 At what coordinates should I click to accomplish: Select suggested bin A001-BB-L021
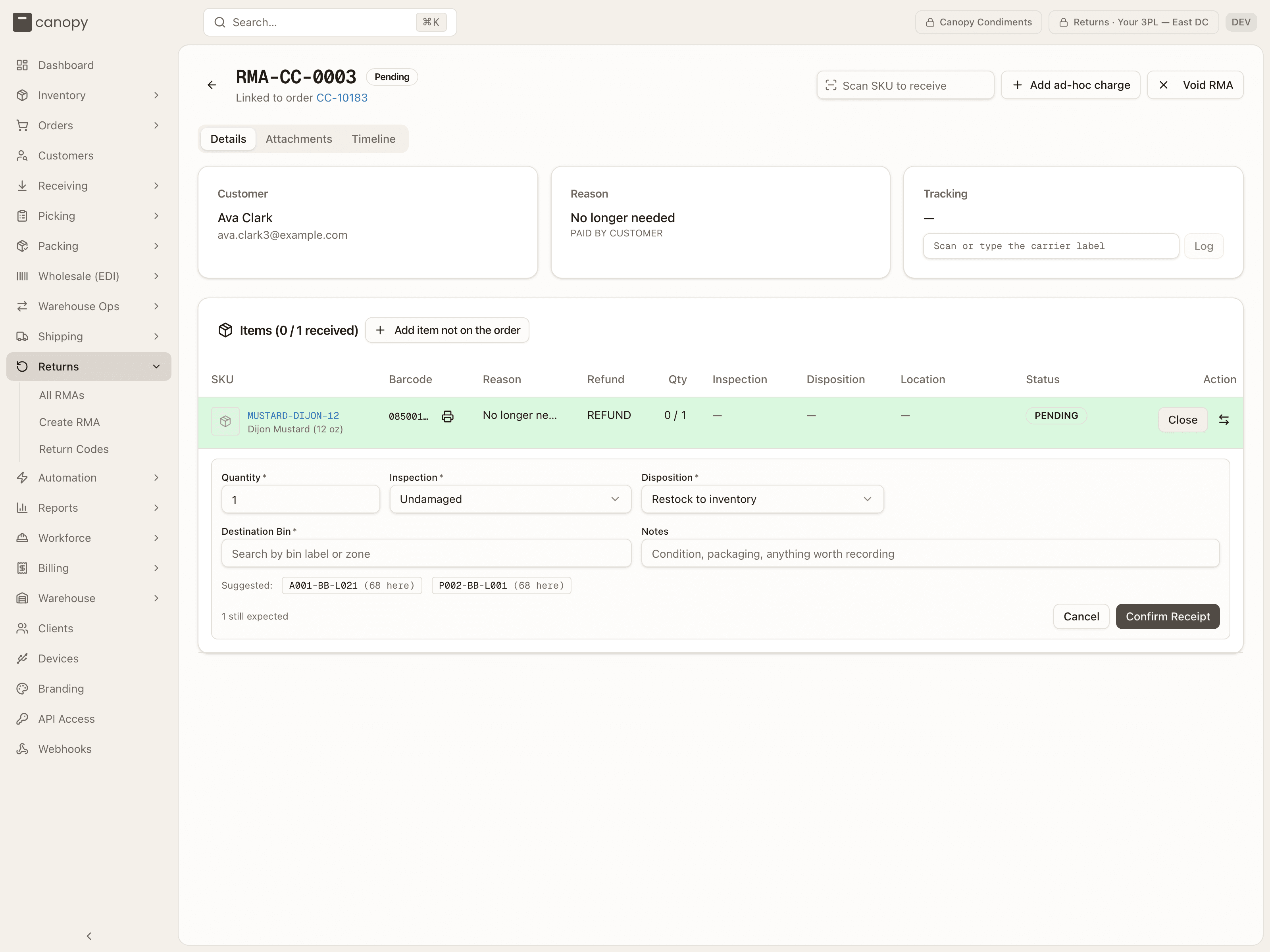(351, 585)
